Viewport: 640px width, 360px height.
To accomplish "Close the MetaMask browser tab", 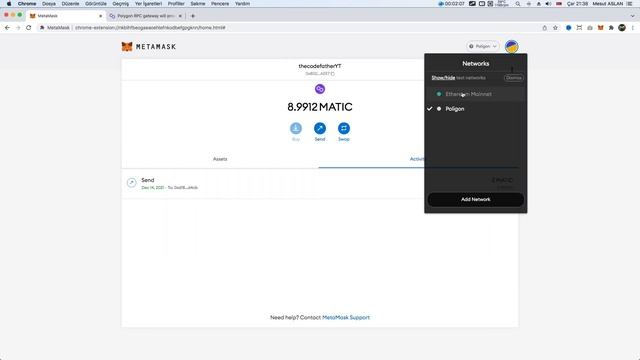I will pos(100,16).
